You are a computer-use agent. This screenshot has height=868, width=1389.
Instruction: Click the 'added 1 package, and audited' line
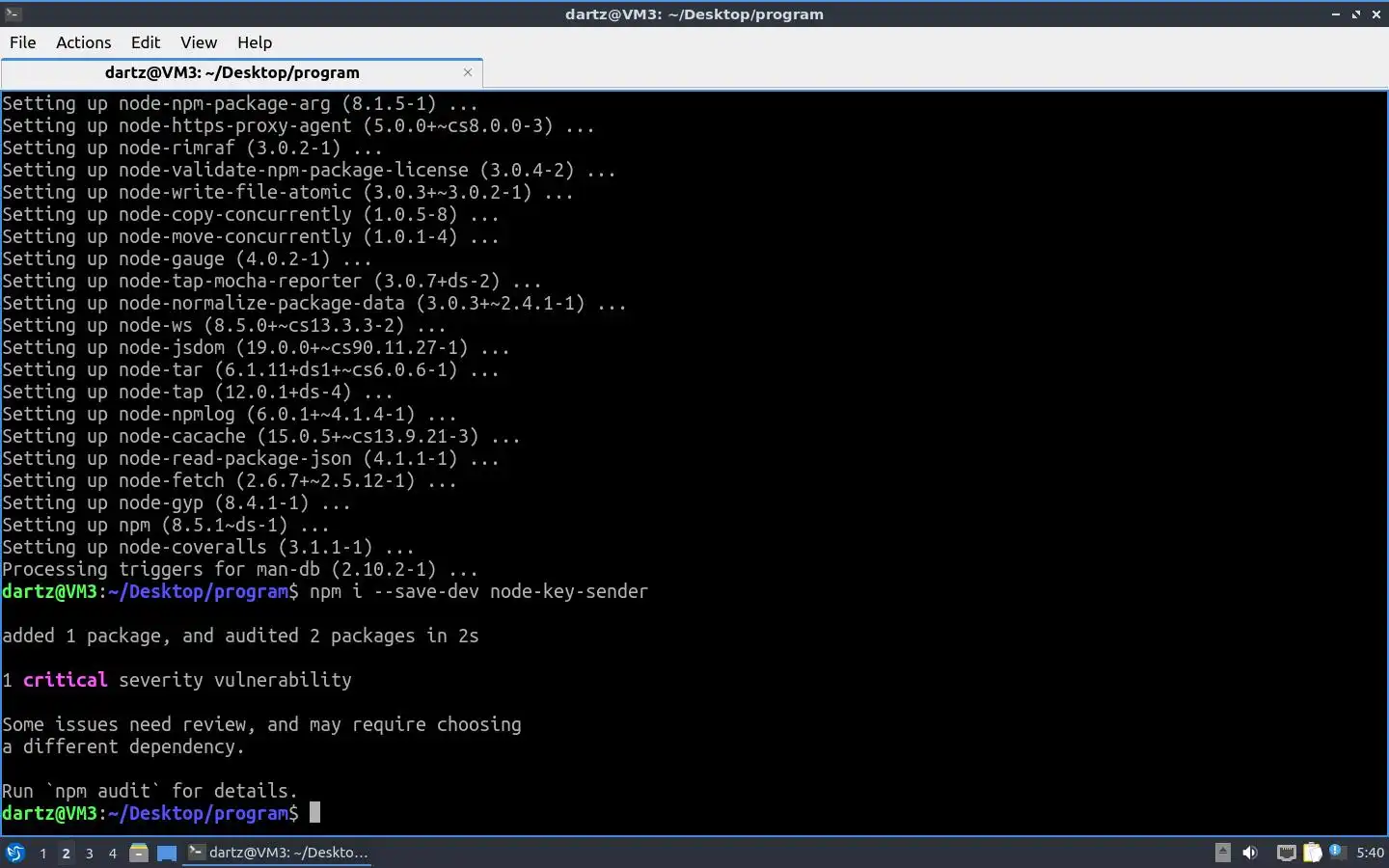[x=240, y=636]
